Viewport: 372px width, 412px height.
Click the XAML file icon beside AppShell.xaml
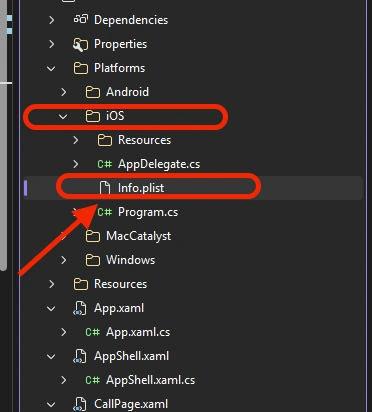[x=80, y=356]
